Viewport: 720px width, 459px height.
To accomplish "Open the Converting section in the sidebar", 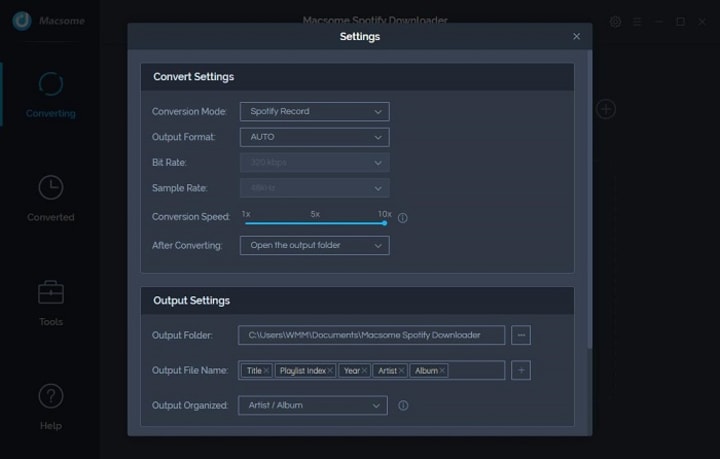I will pyautogui.click(x=51, y=95).
